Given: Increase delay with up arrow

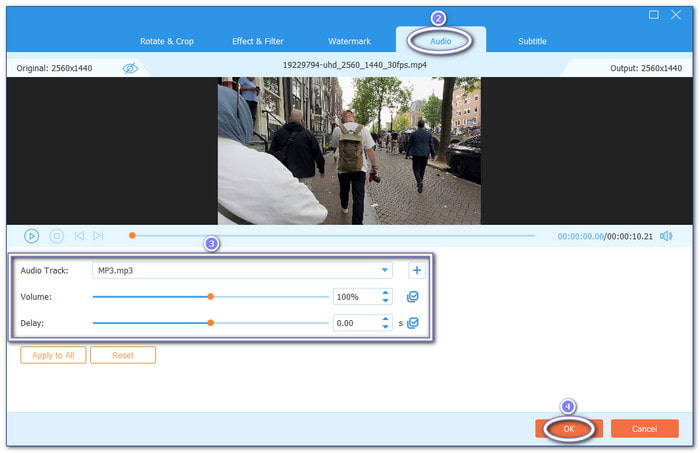Looking at the screenshot, I should pyautogui.click(x=385, y=319).
